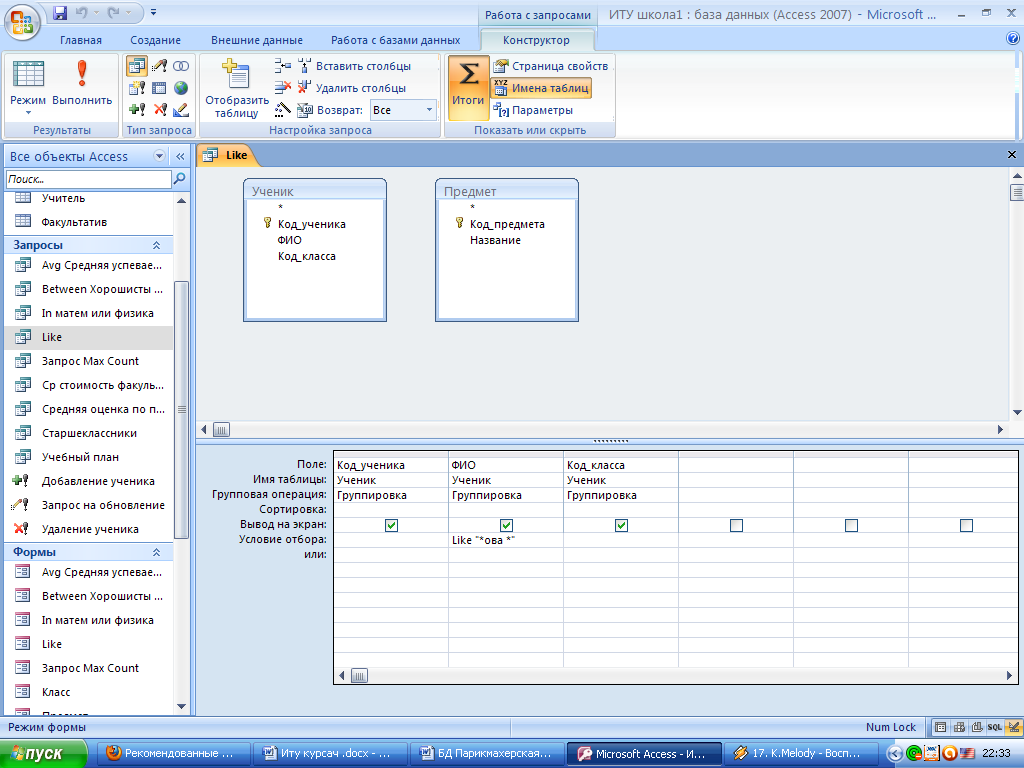The image size is (1024, 768).
Task: Choose the Update query type icon
Action: 159,66
